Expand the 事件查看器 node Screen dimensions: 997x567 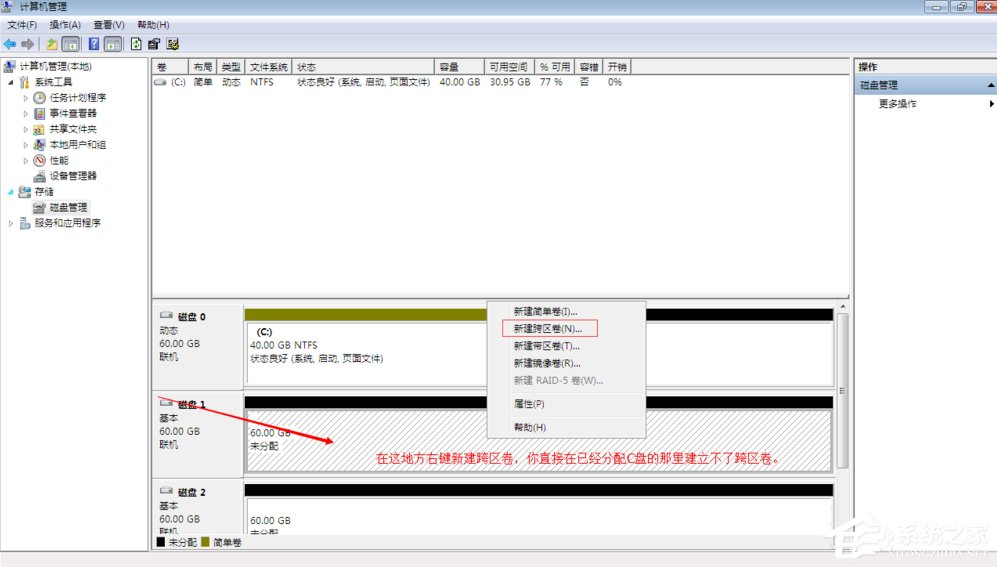point(25,114)
